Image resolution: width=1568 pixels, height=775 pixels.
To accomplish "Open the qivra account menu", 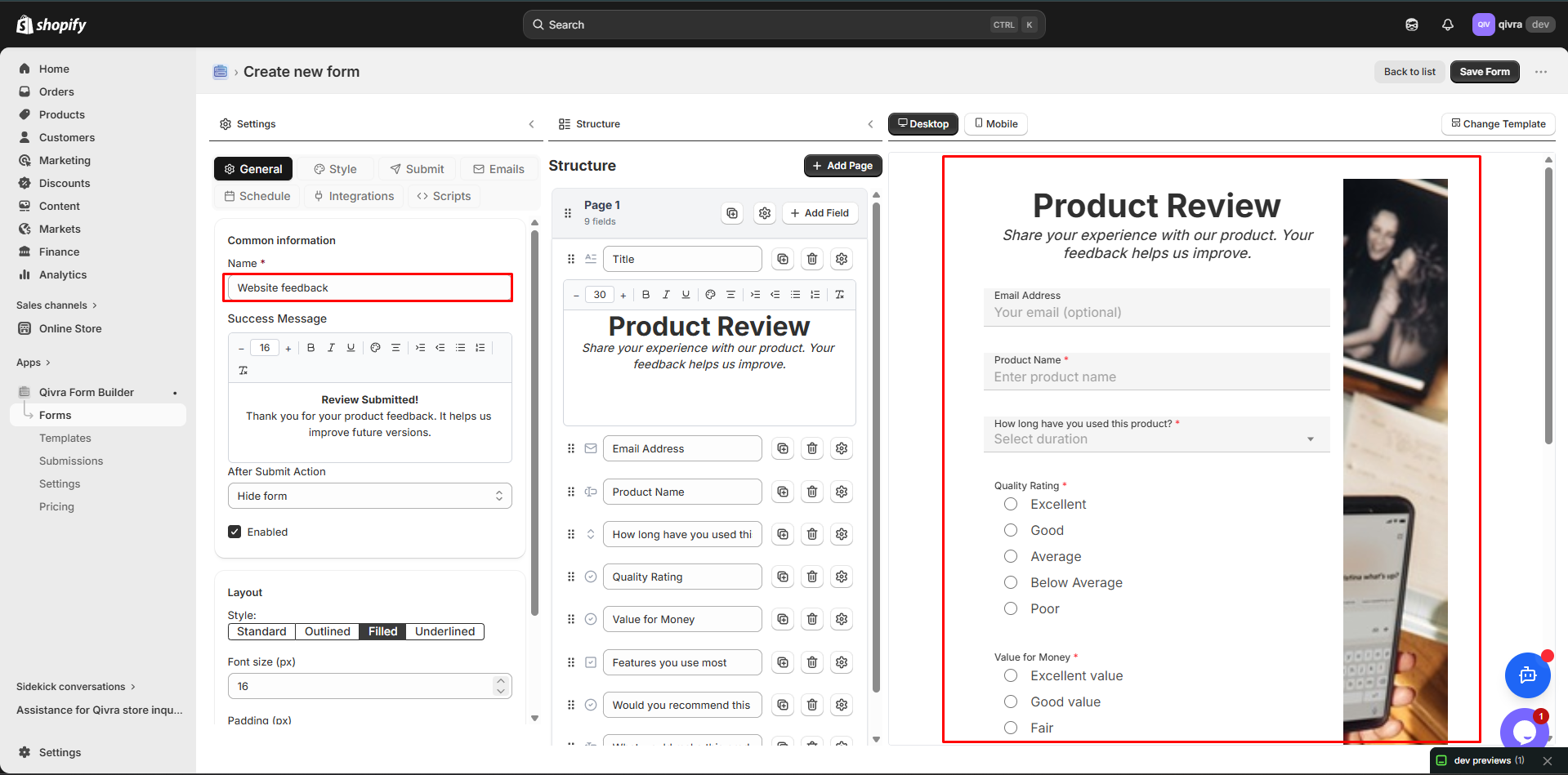I will pos(1512,24).
